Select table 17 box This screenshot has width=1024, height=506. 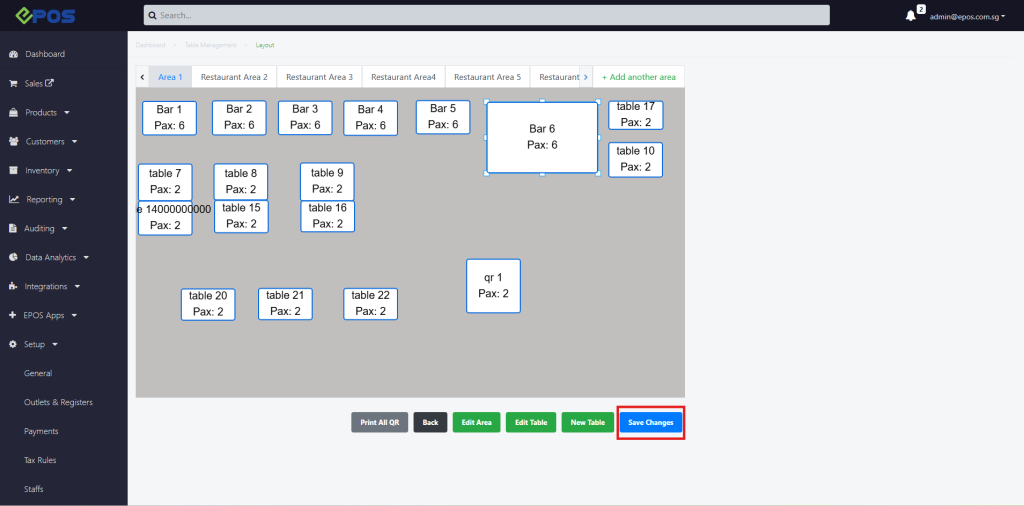tap(635, 115)
